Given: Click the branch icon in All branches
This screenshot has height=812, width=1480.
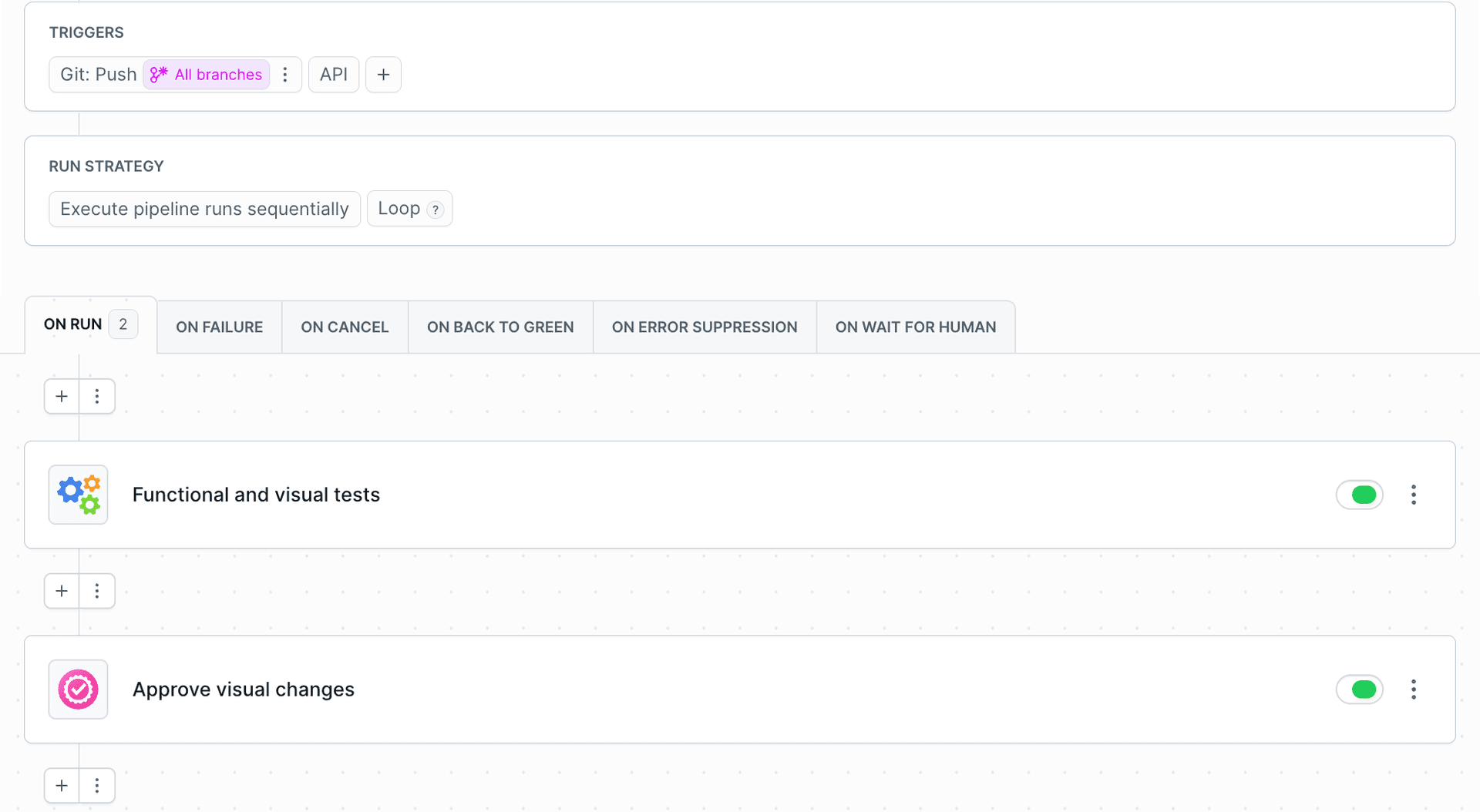Looking at the screenshot, I should 159,75.
